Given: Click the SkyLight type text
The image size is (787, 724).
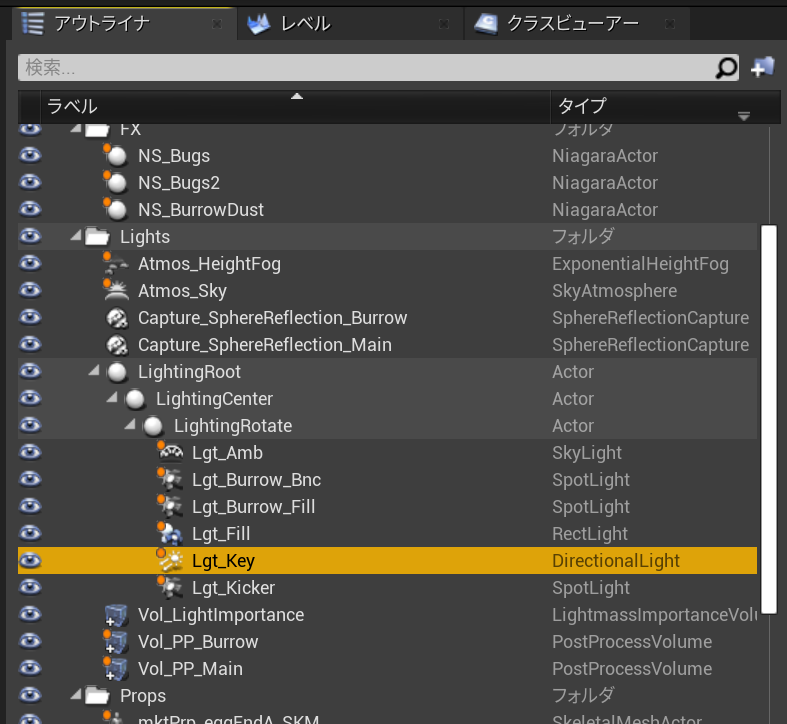Looking at the screenshot, I should coord(587,453).
